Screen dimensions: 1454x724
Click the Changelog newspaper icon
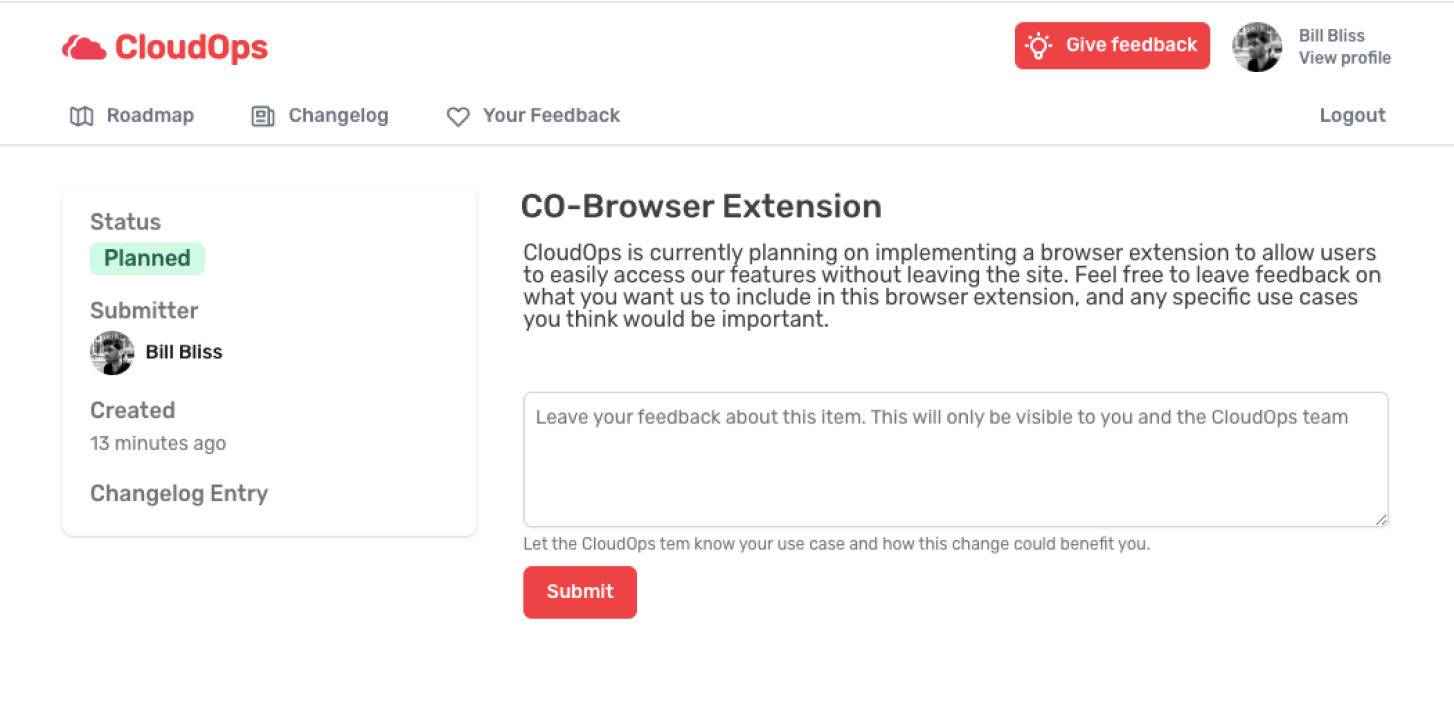(263, 116)
